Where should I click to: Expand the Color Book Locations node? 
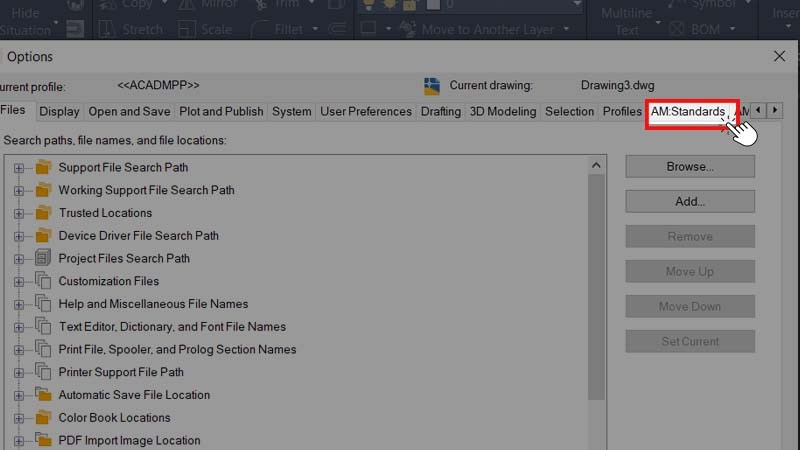[19, 418]
